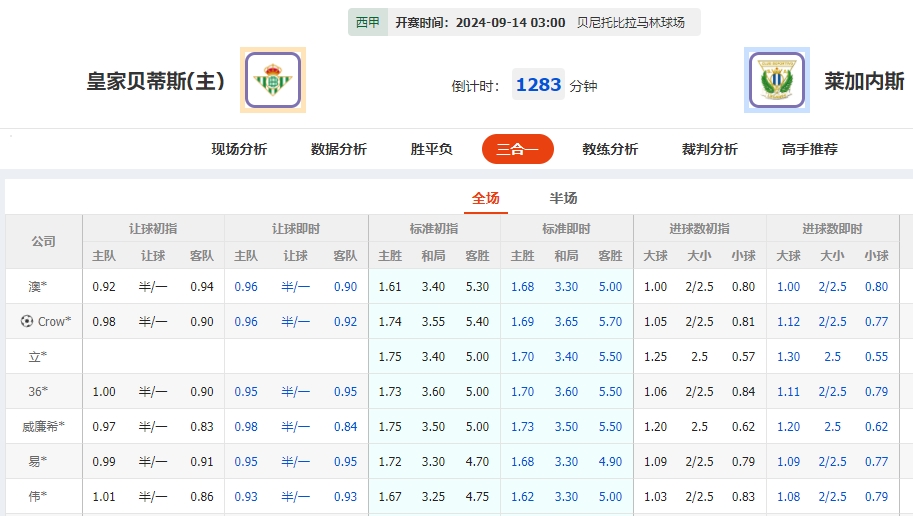Go to the 裁判分析 tab
913x516 pixels.
click(x=710, y=149)
